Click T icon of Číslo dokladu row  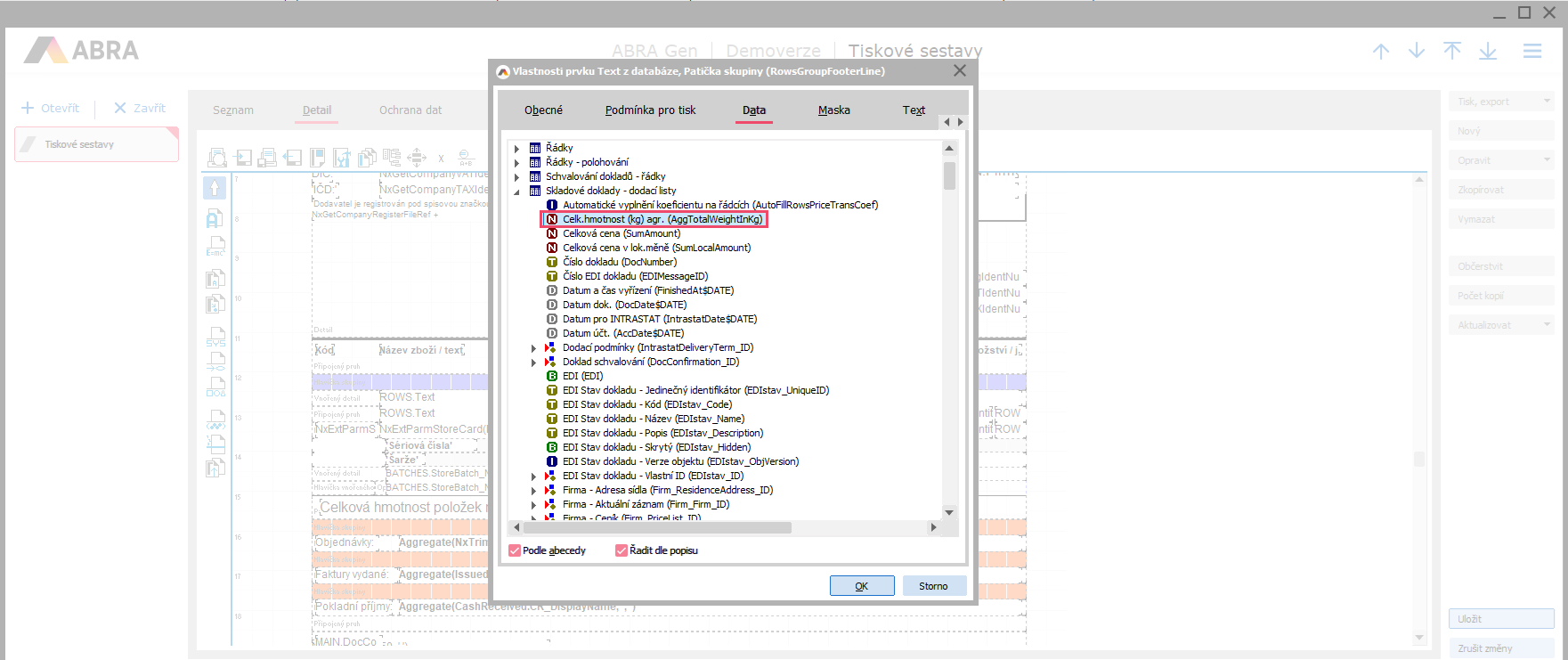pos(552,262)
